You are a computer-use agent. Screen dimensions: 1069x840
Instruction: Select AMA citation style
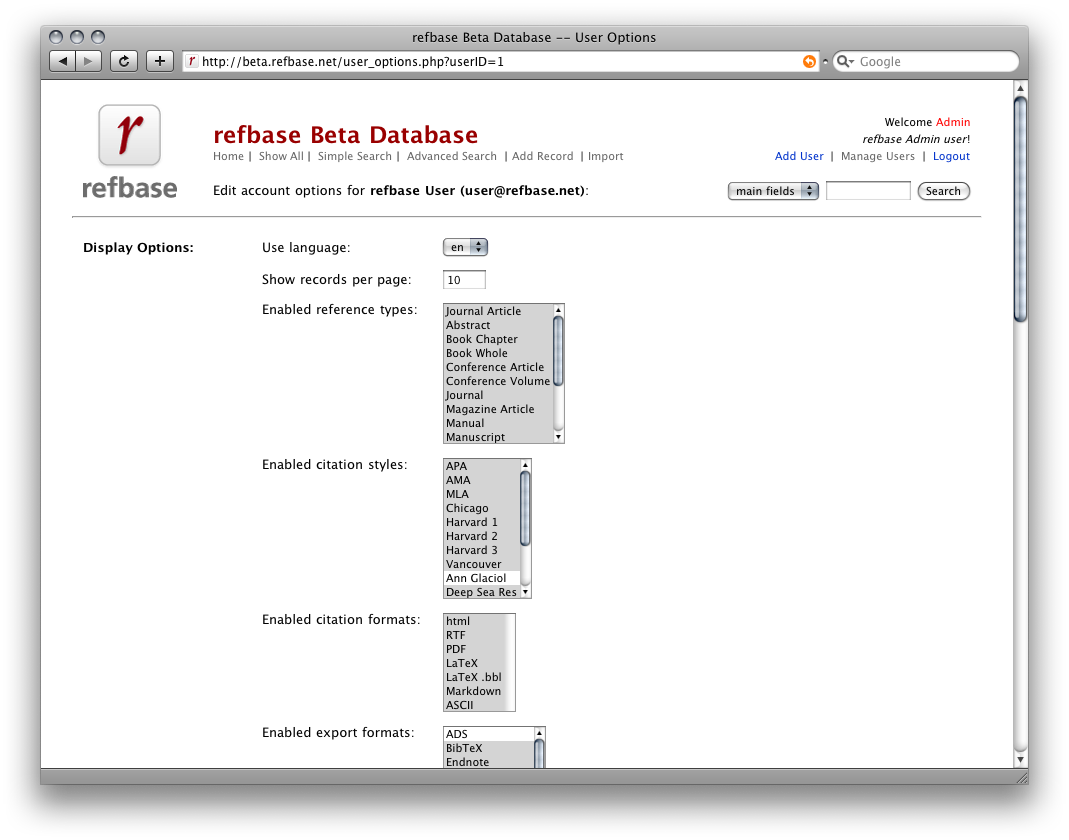click(482, 480)
